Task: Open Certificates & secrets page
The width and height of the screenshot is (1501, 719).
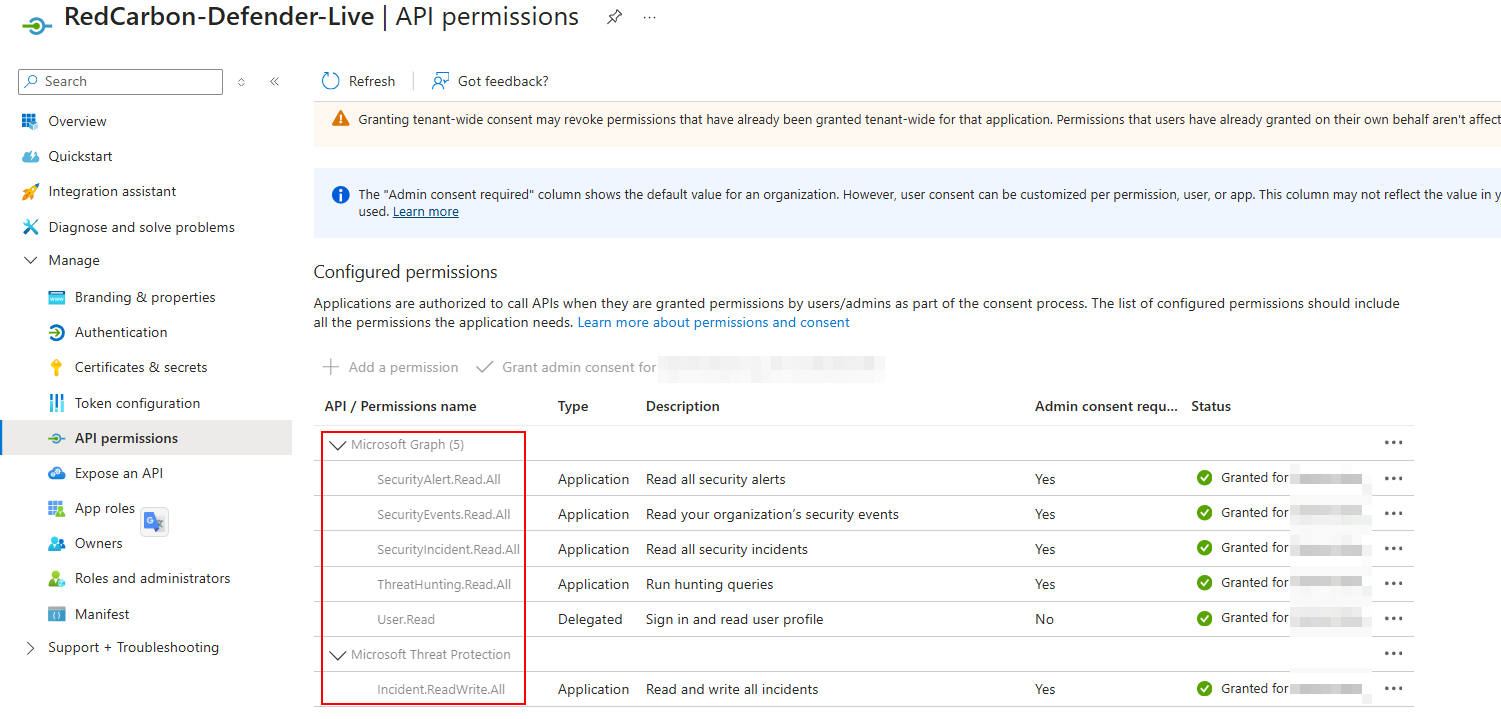Action: 141,368
